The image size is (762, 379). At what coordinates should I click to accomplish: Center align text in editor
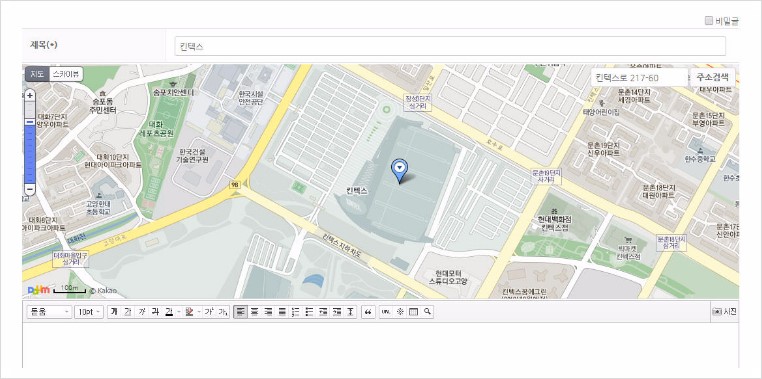point(255,312)
